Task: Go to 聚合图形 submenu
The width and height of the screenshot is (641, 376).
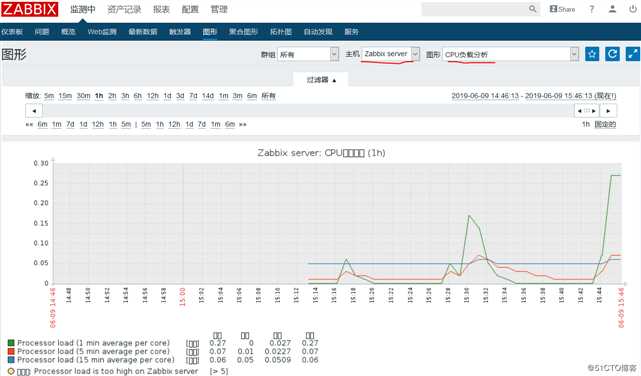Action: coord(243,31)
